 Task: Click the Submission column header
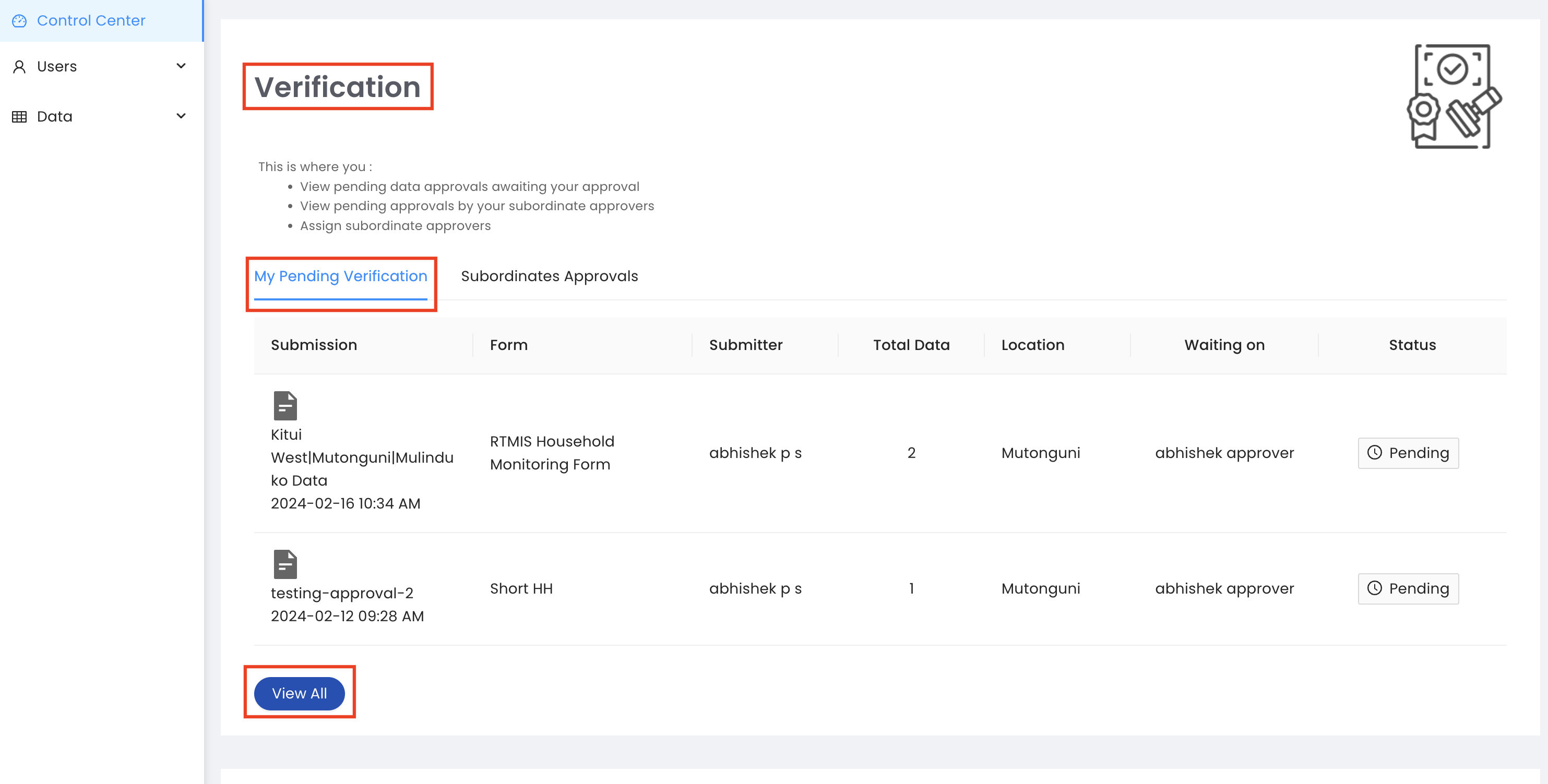coord(314,345)
